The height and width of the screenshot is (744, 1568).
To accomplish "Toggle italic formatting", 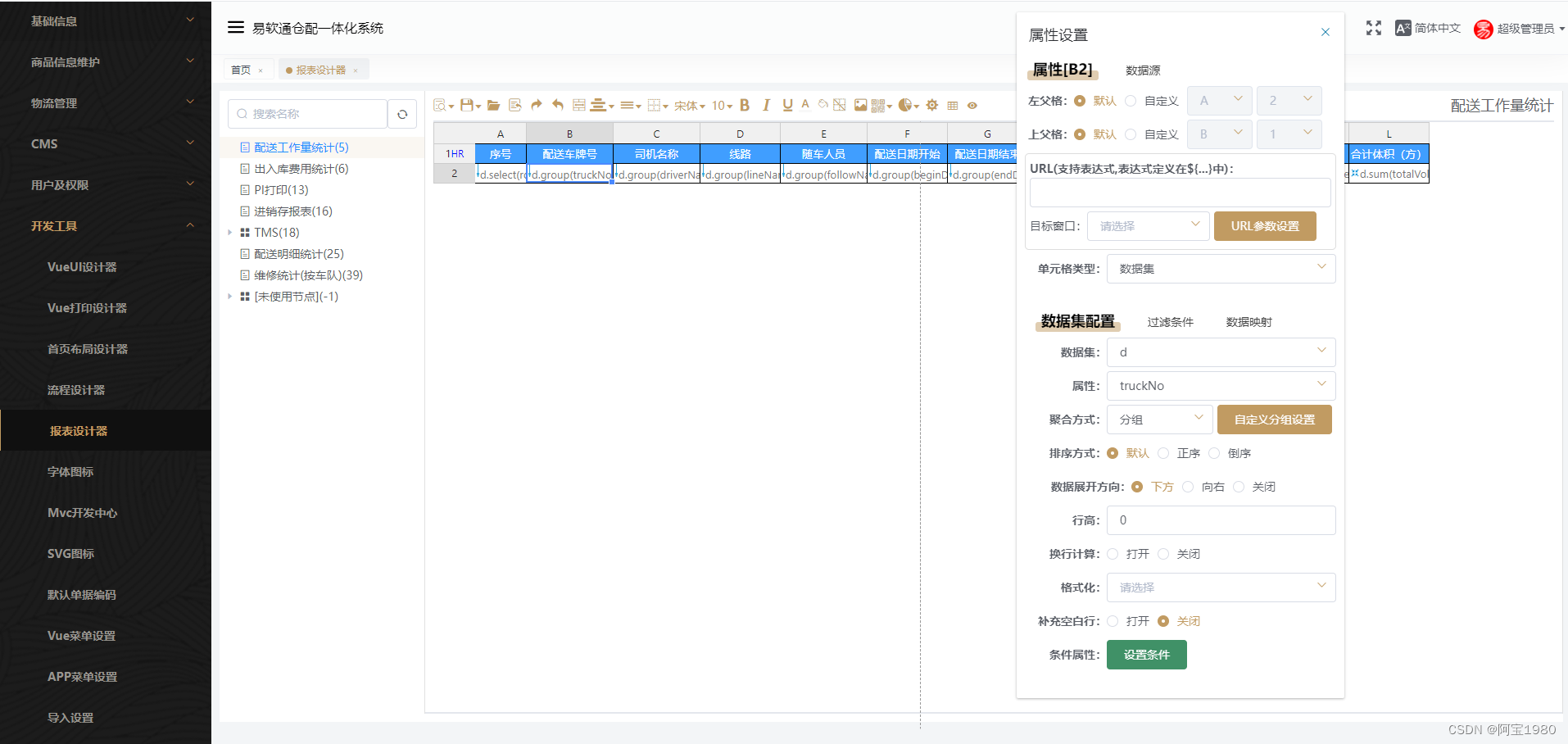I will click(x=766, y=105).
